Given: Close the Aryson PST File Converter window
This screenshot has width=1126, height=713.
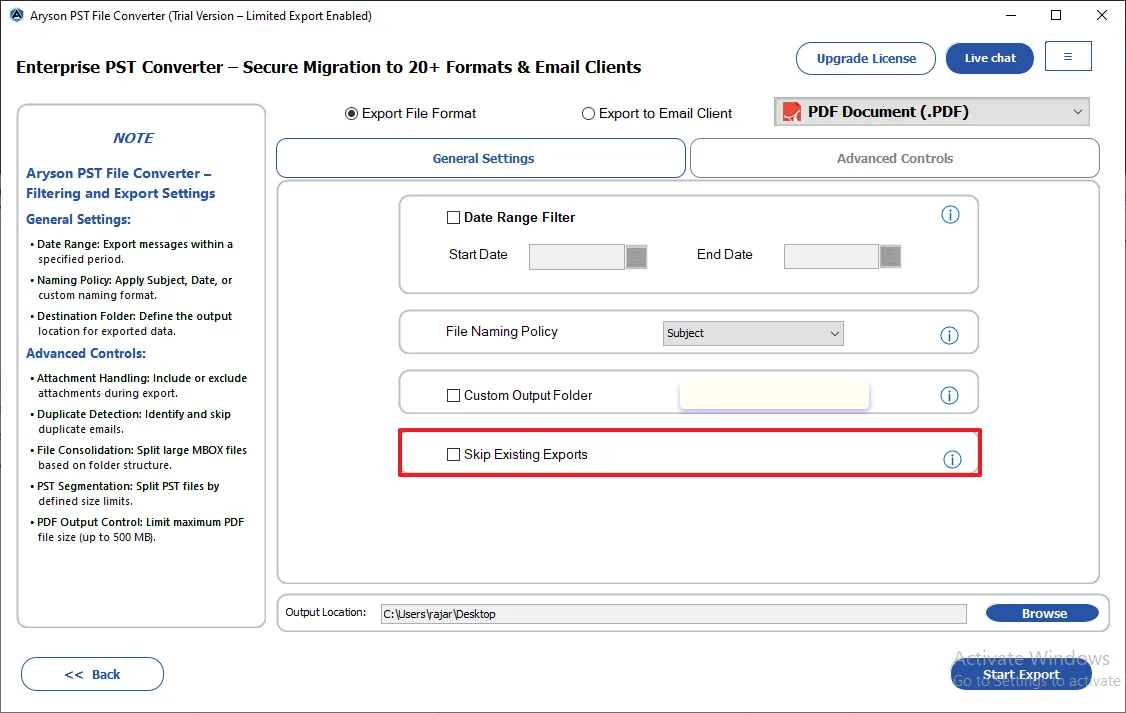Looking at the screenshot, I should 1102,15.
